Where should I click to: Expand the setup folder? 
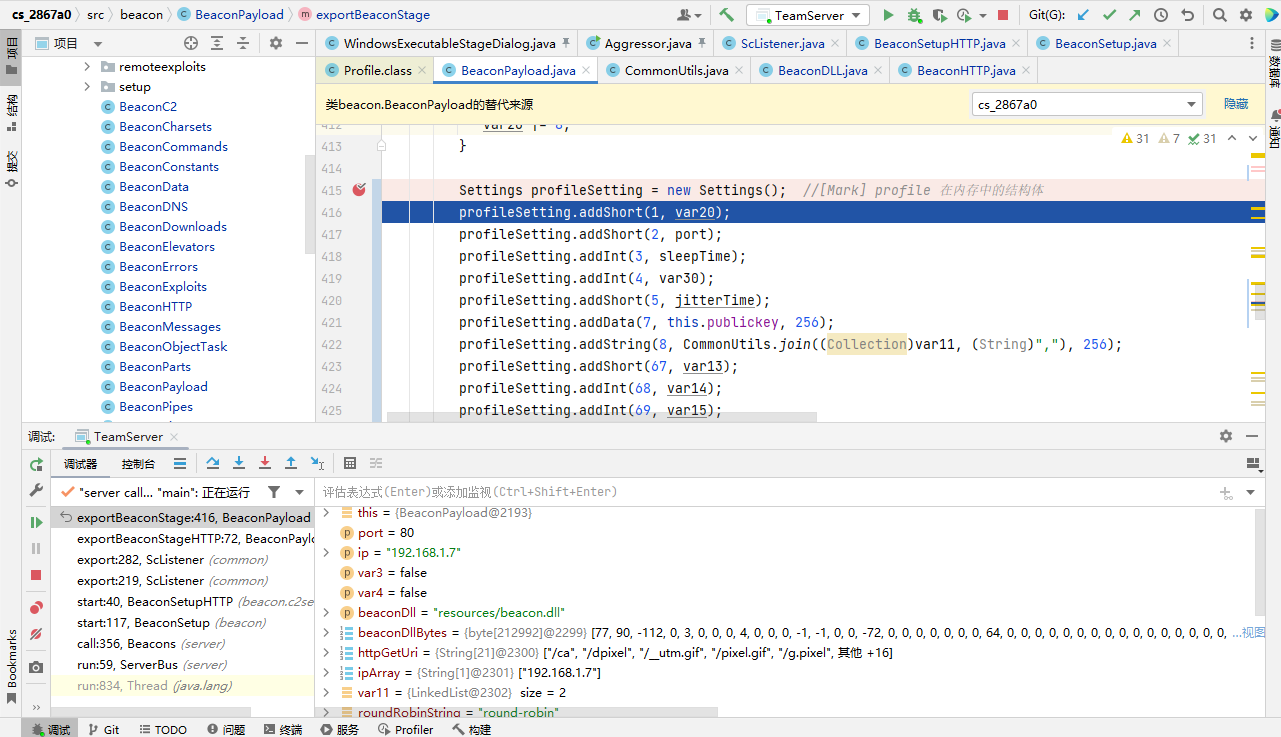tap(88, 87)
